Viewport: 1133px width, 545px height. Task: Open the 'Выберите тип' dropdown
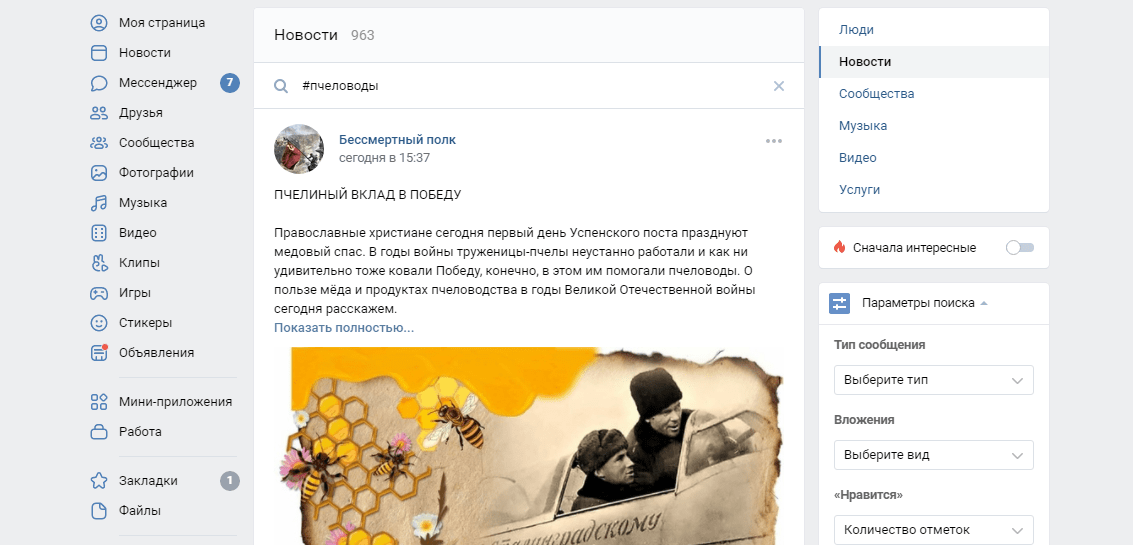tap(934, 379)
